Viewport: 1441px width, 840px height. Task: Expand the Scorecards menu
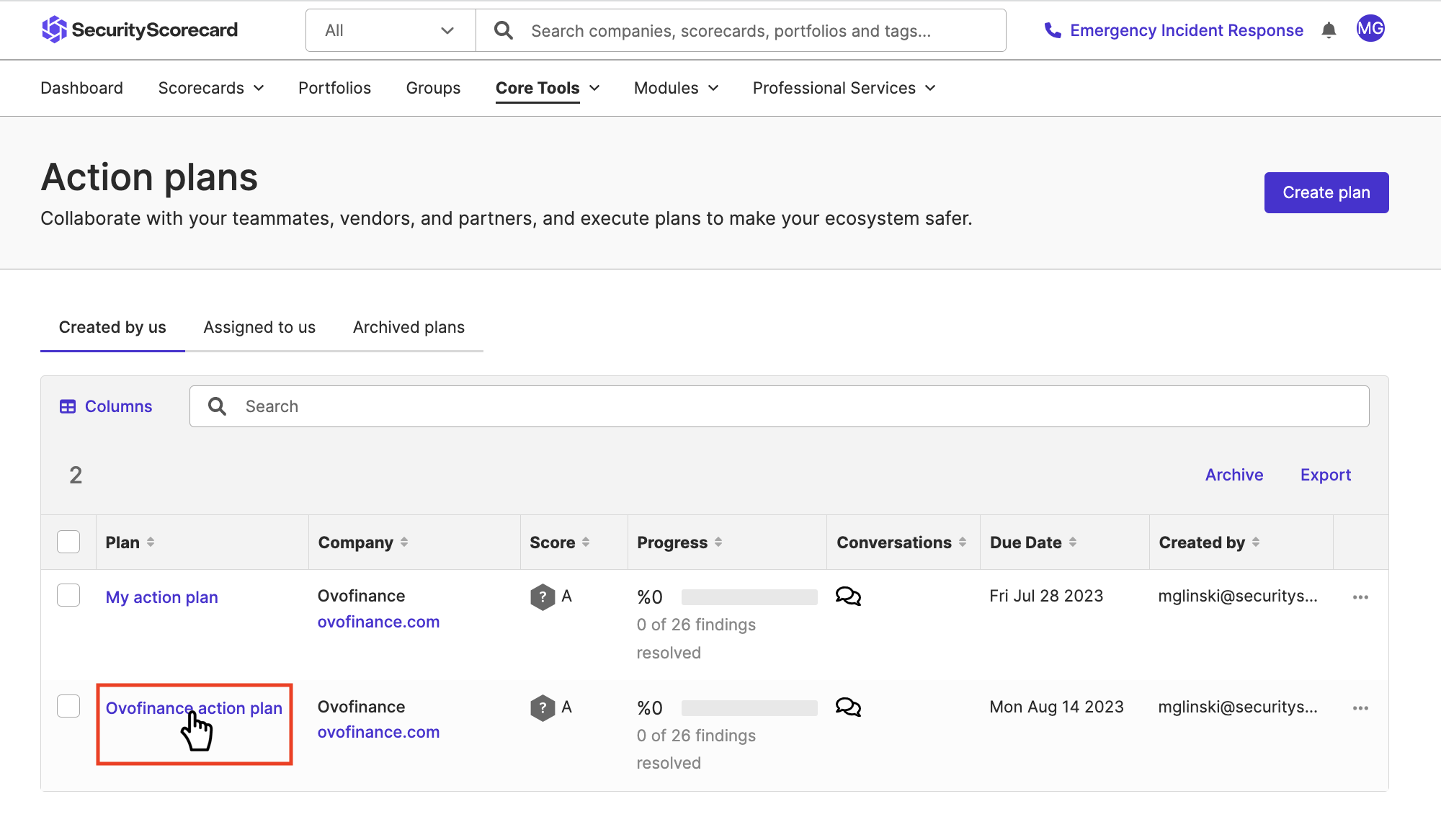tap(211, 88)
